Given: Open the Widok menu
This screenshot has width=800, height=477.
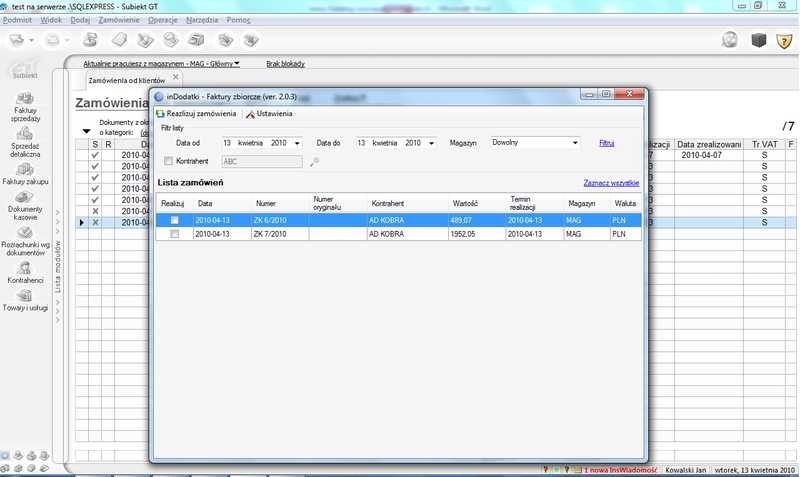Looking at the screenshot, I should (51, 20).
